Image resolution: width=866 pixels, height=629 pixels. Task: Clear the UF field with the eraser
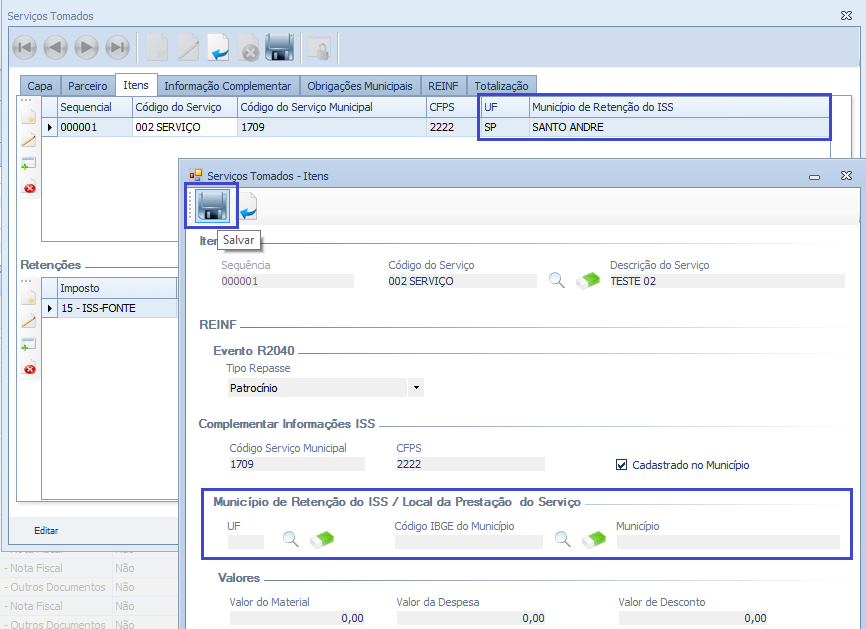pyautogui.click(x=322, y=541)
